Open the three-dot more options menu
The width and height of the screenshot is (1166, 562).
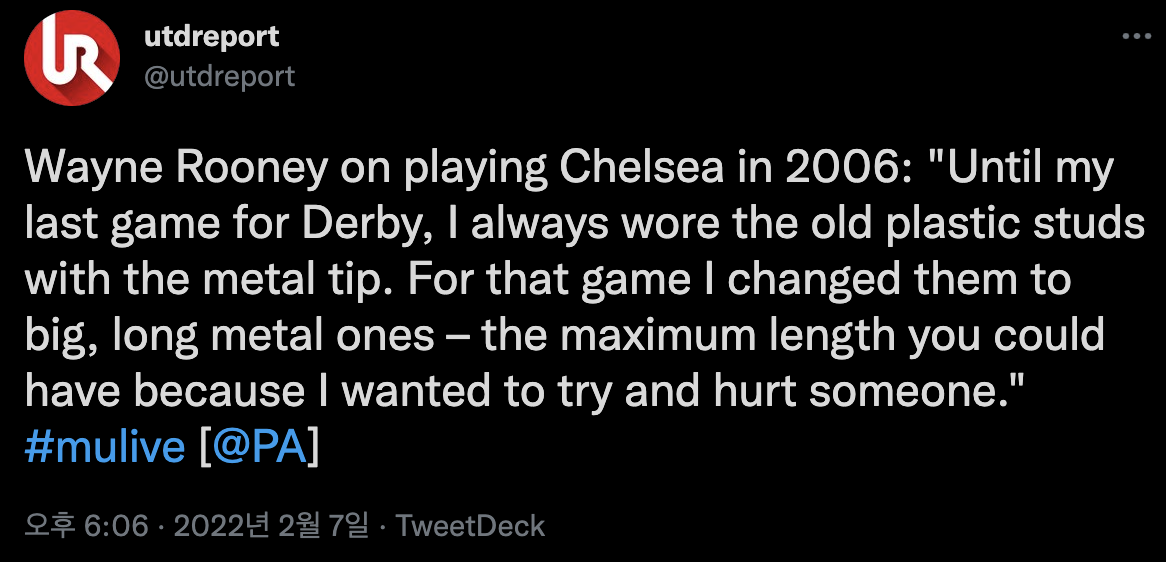click(x=1137, y=36)
